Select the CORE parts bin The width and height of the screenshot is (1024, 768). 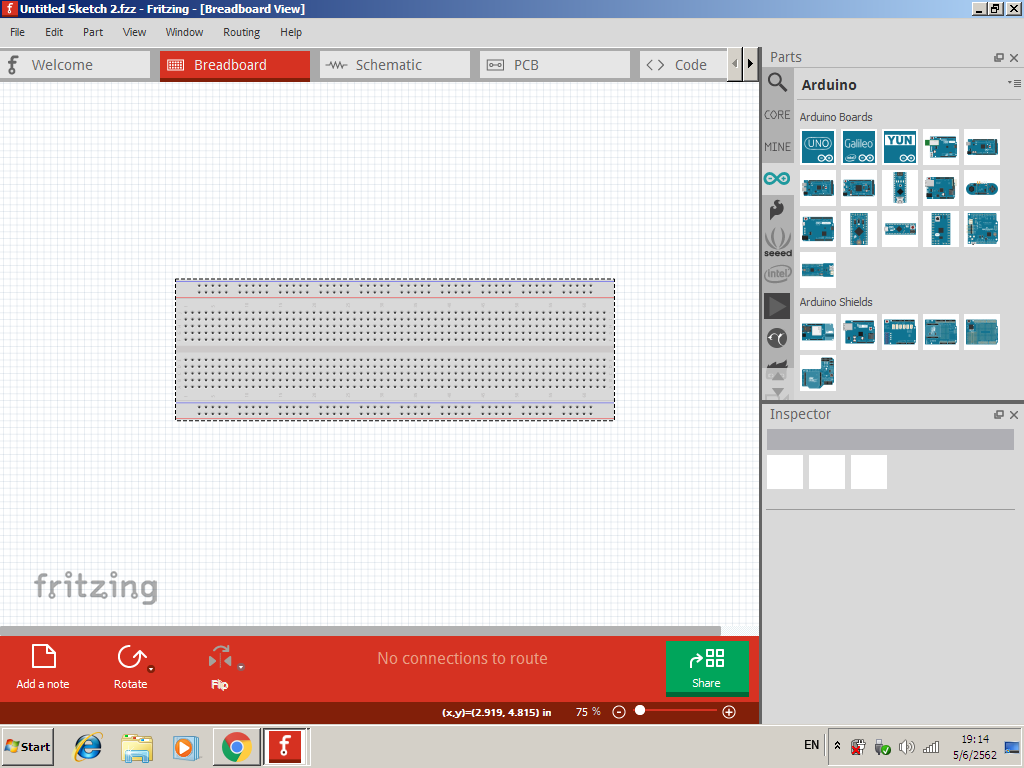777,115
